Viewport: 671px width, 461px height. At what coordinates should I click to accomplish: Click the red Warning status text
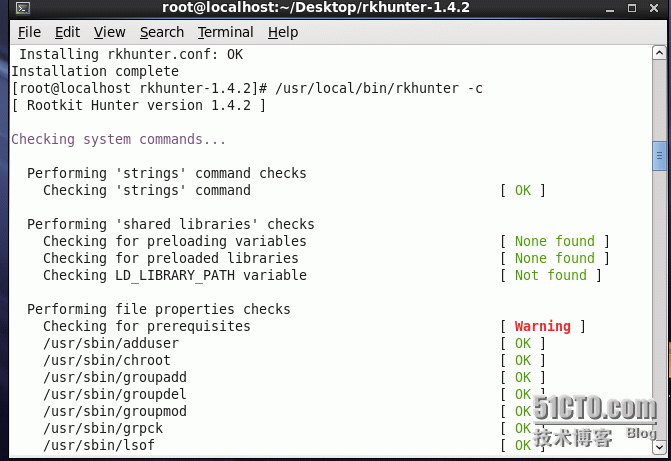[543, 326]
